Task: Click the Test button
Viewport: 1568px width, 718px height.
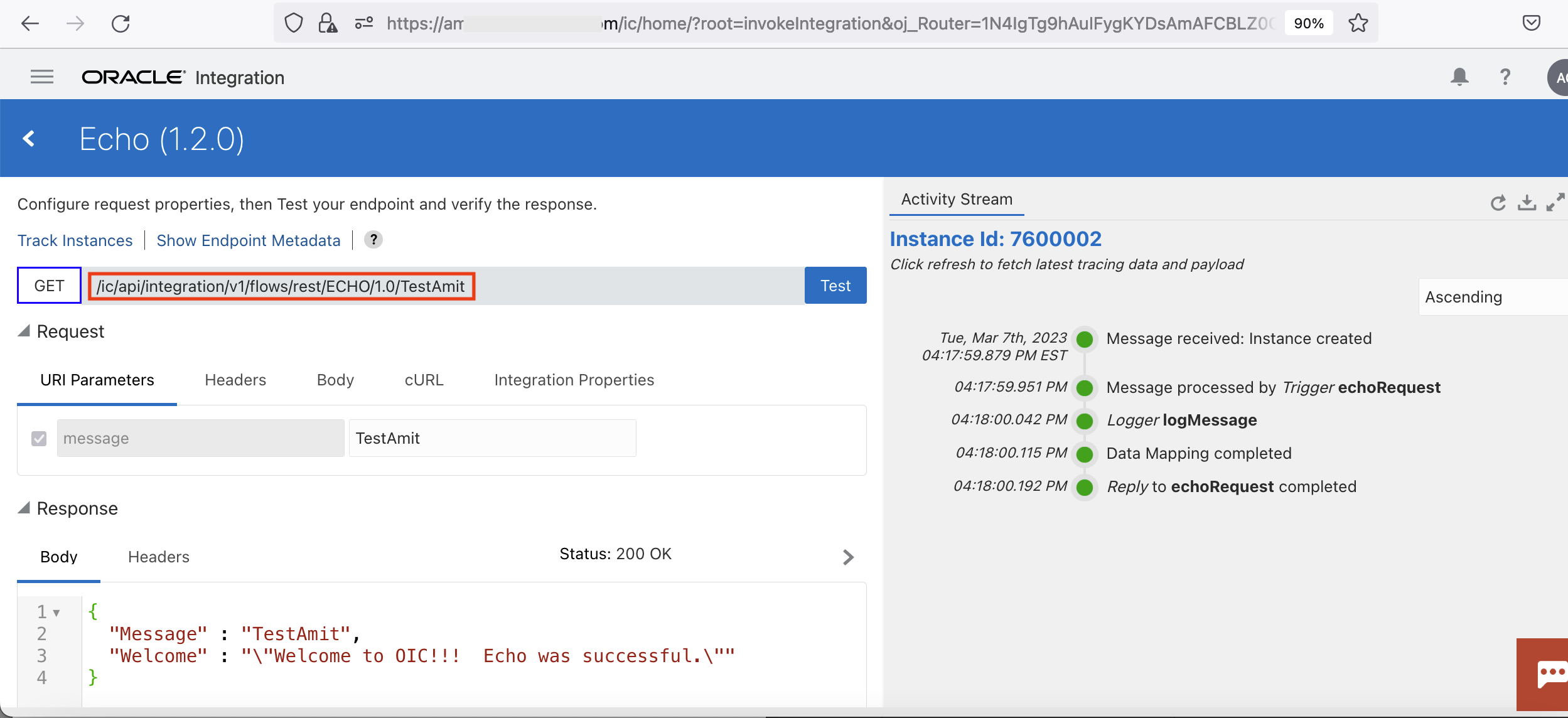Action: pos(835,286)
